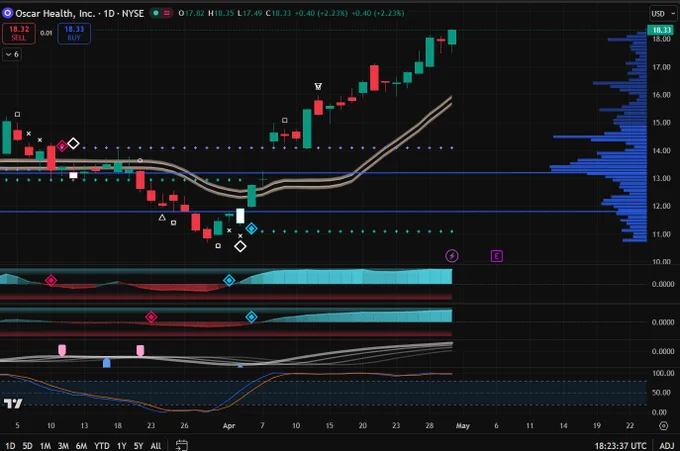Screen dimensions: 680x451
Task: Click the purple E earnings marker
Action: coord(497,256)
